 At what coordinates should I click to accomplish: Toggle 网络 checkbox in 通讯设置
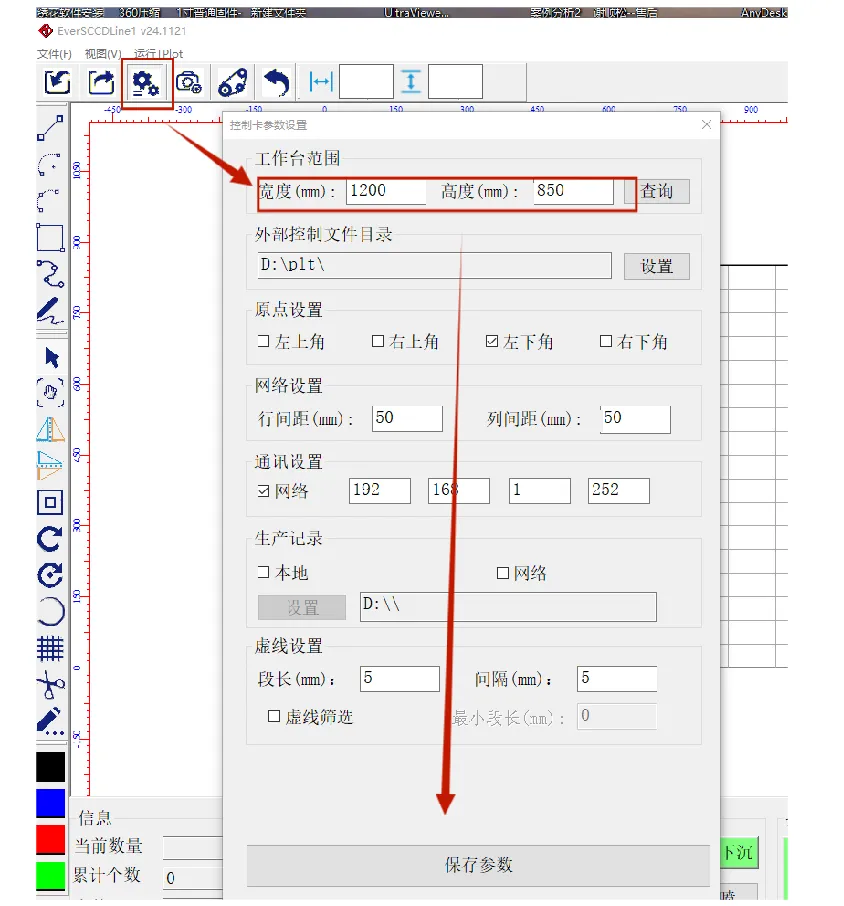[263, 491]
